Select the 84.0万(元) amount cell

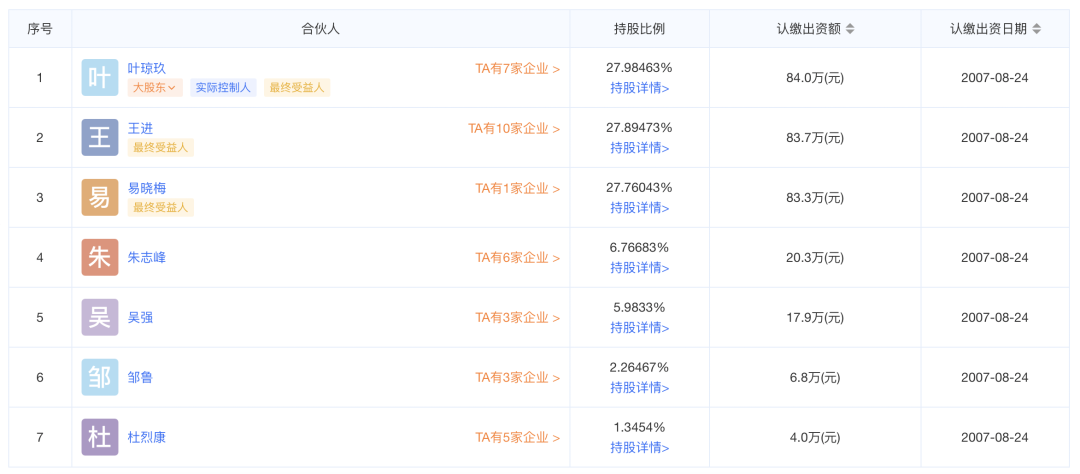point(816,78)
